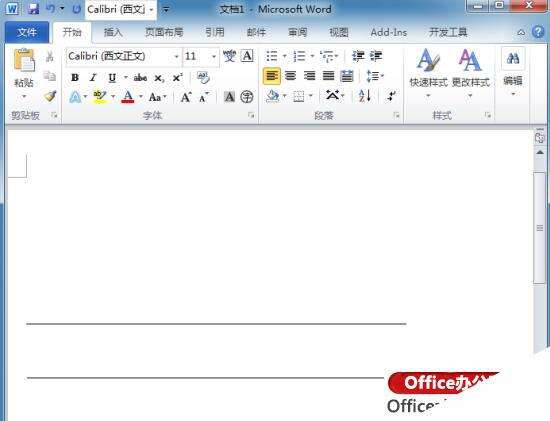550x421 pixels.
Task: Open Font dialog launcher
Action: (x=251, y=115)
